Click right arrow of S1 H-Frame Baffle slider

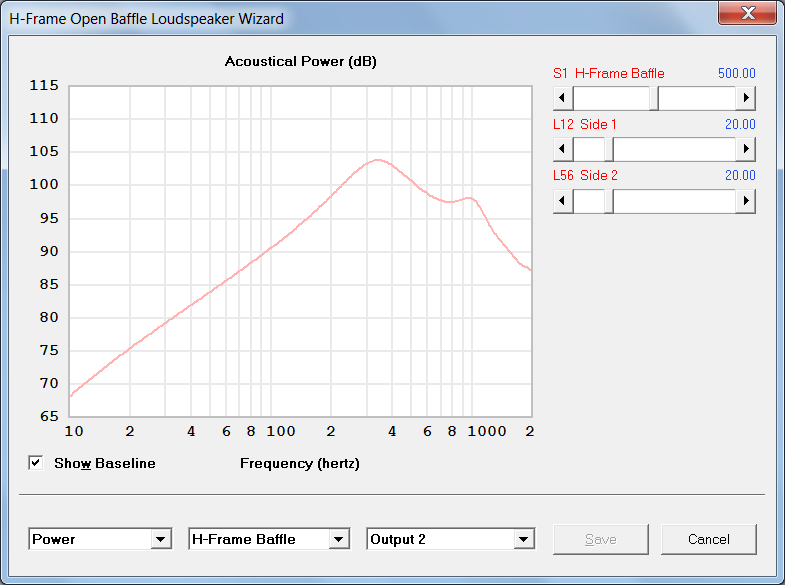(x=745, y=98)
